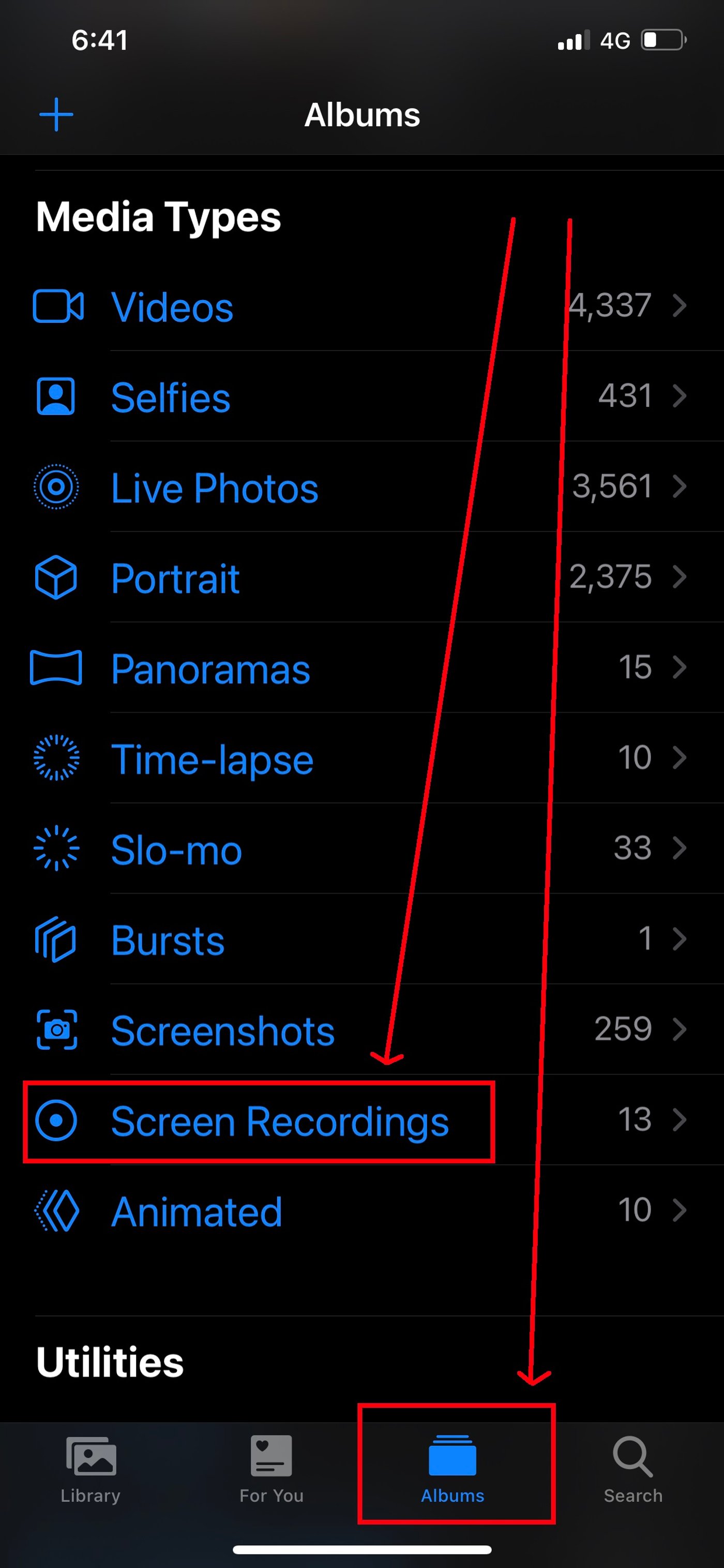Open the Animated row chevron
The image size is (724, 1568).
tap(680, 1210)
